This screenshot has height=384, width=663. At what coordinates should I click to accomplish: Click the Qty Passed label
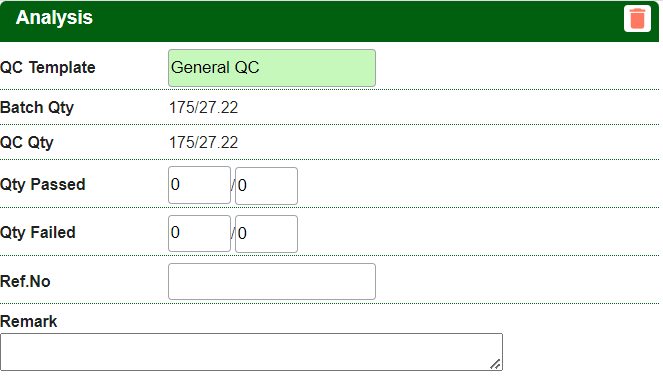click(x=43, y=185)
